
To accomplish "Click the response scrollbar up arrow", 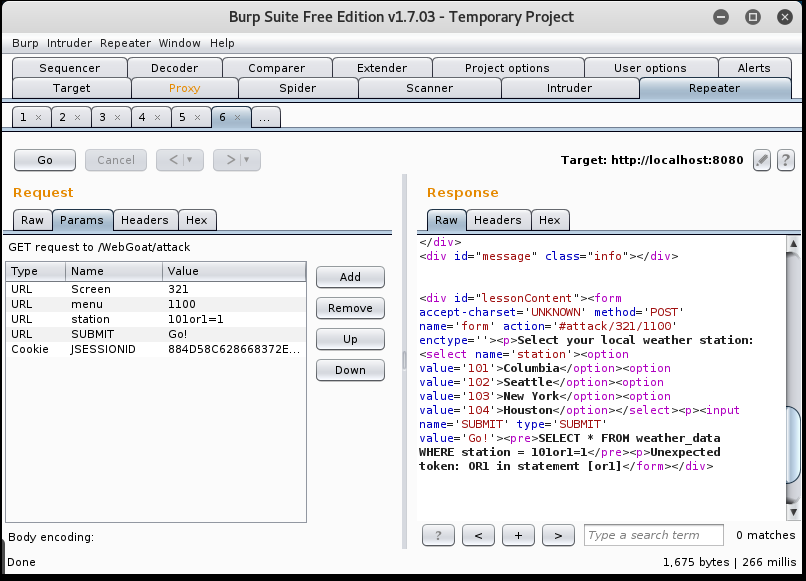I will coord(793,244).
